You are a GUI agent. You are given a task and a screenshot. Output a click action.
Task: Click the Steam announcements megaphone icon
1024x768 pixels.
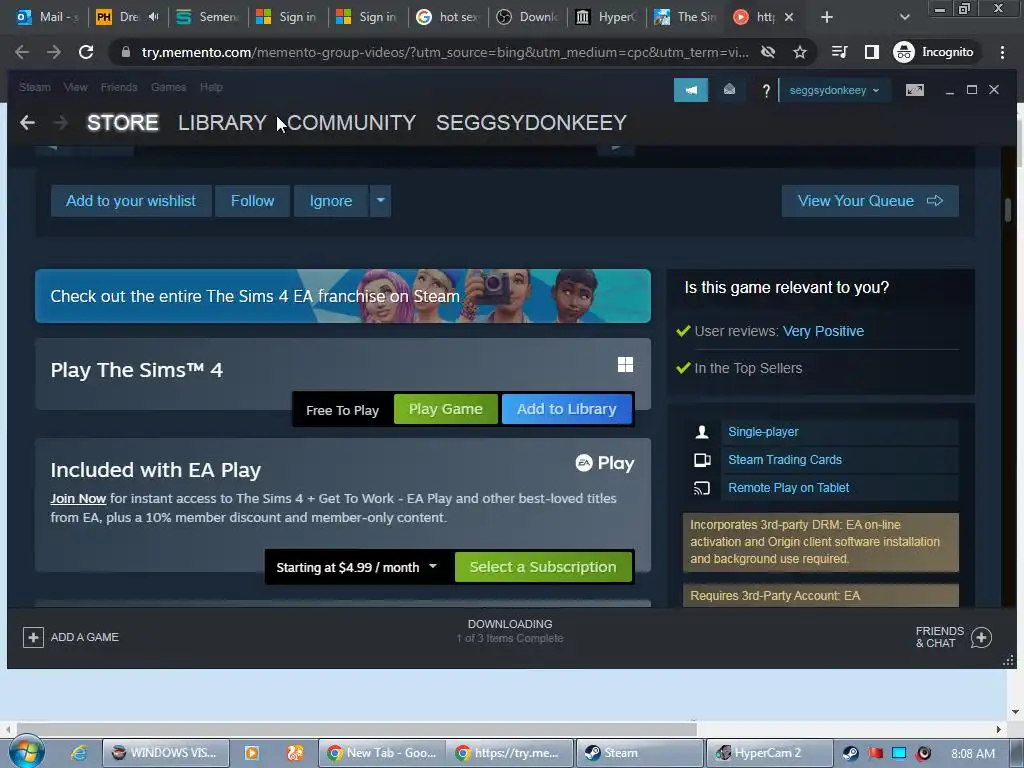pos(690,89)
